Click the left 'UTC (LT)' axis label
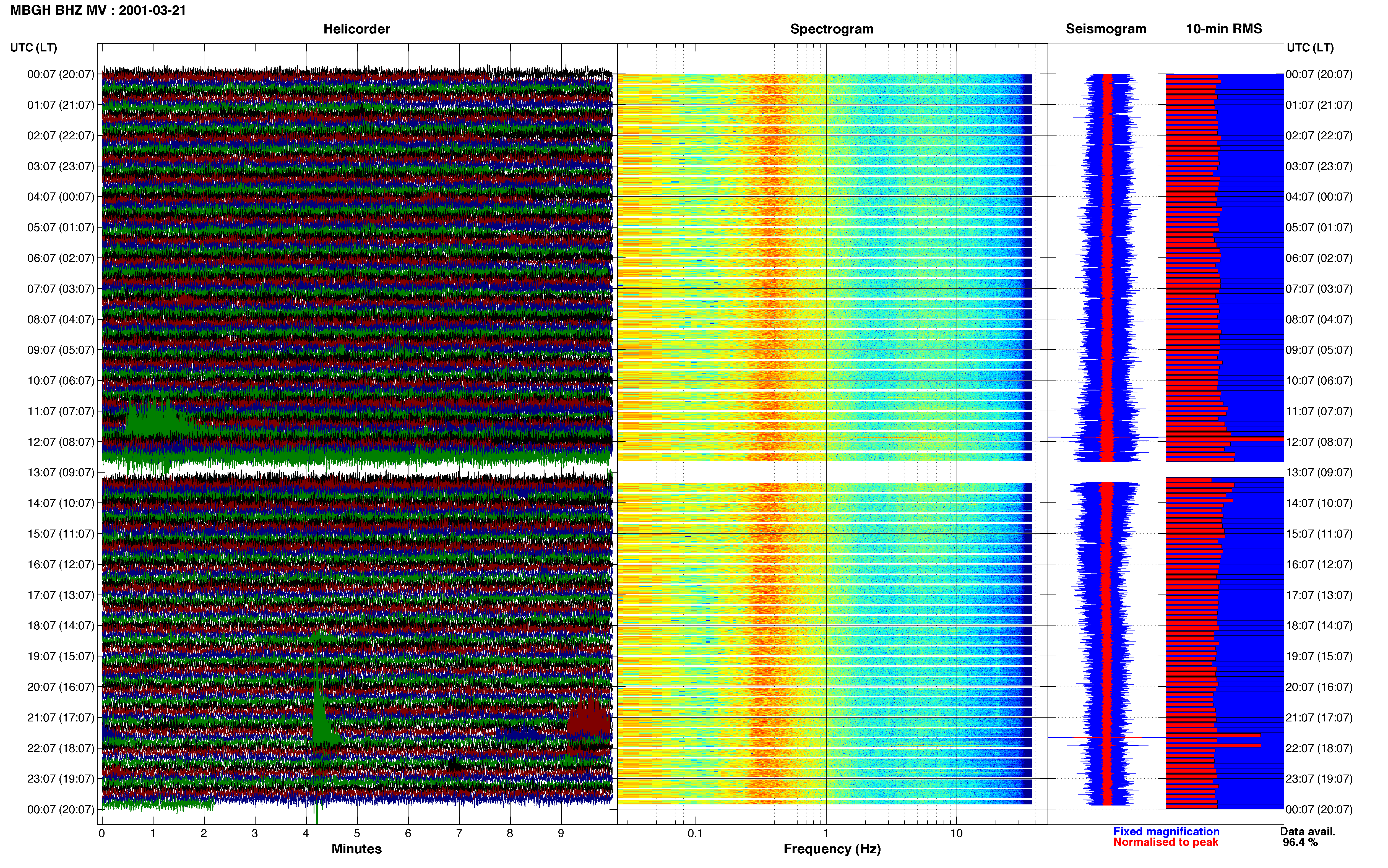 tap(33, 48)
